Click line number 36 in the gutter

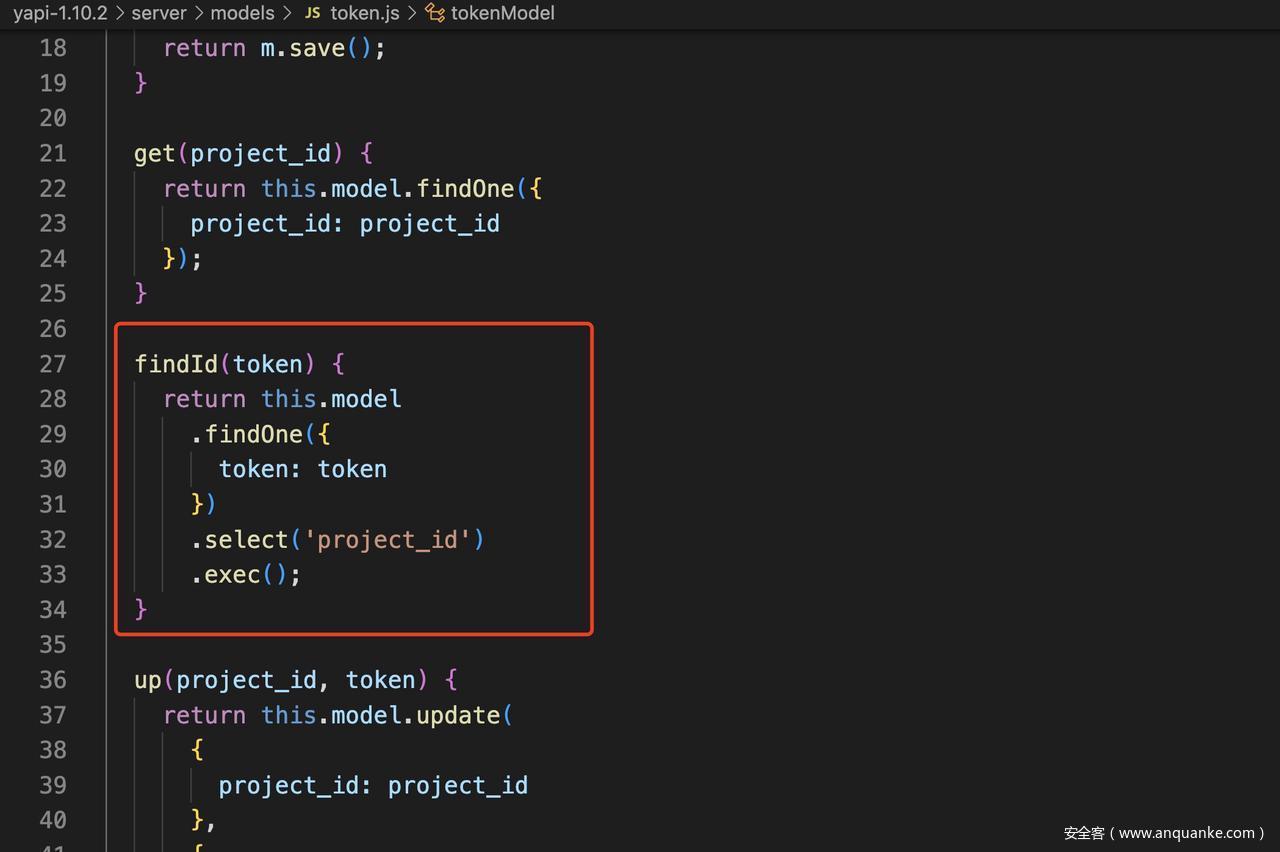[53, 680]
